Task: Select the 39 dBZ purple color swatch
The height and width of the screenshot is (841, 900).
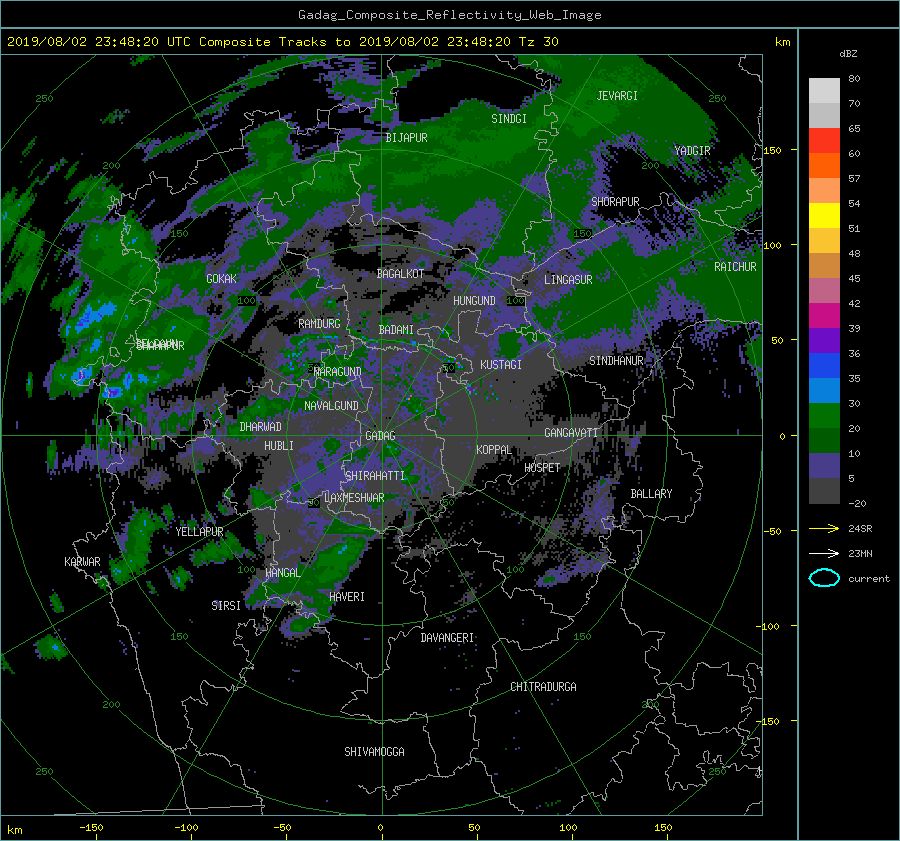Action: 824,341
